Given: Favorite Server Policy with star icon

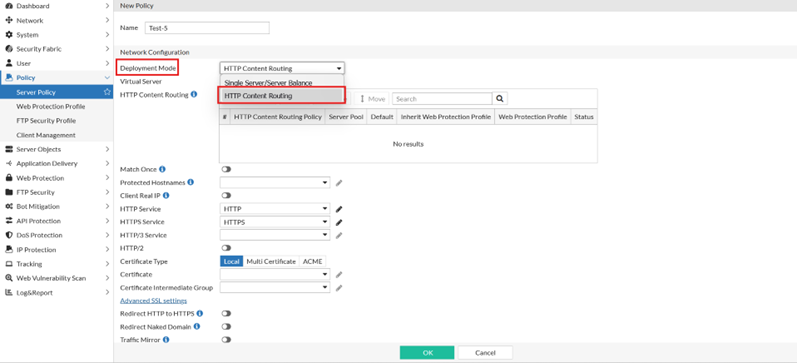Looking at the screenshot, I should pyautogui.click(x=107, y=92).
